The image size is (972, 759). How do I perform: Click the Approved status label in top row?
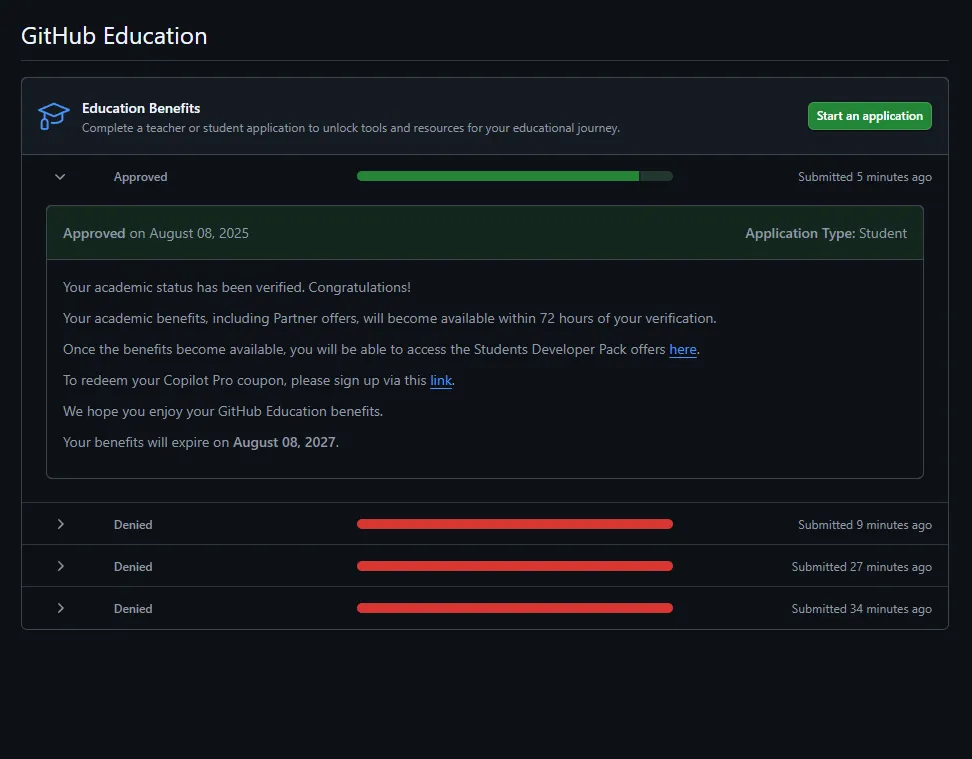140,177
